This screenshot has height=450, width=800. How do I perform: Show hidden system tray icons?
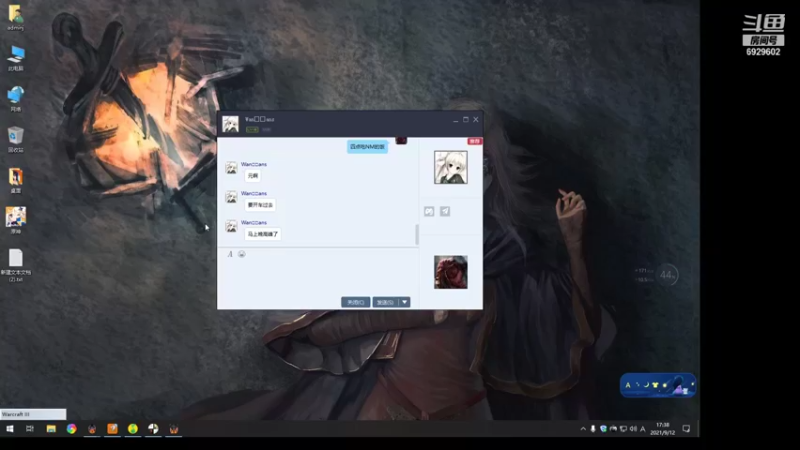click(x=583, y=429)
